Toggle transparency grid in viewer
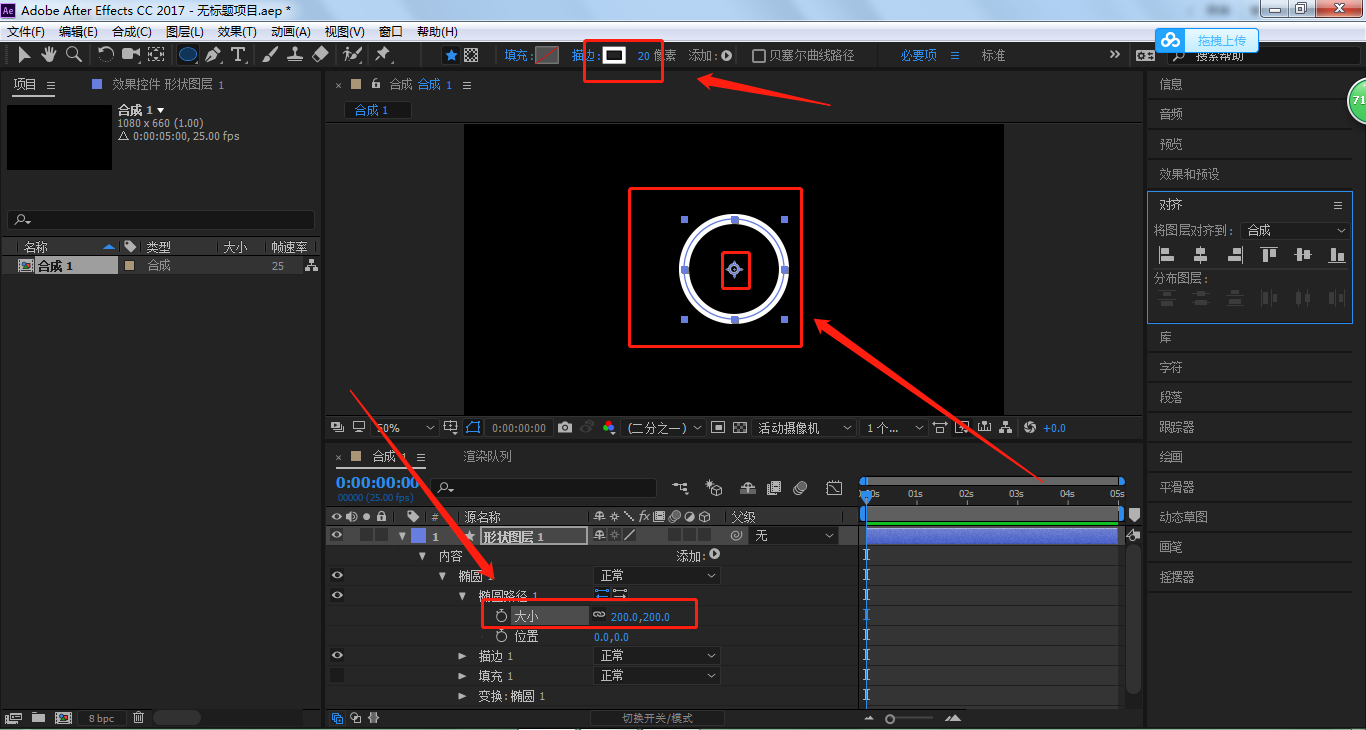Viewport: 1366px width, 730px height. 740,428
